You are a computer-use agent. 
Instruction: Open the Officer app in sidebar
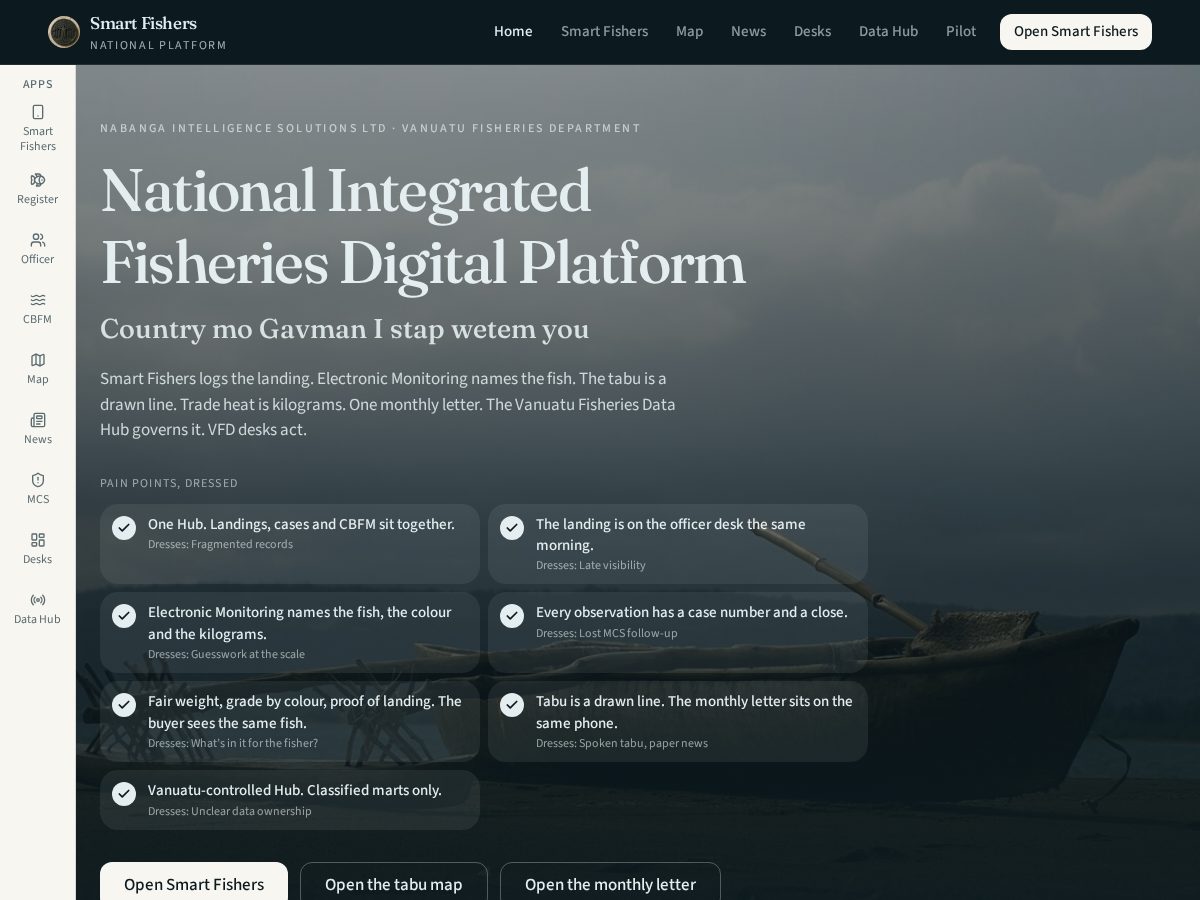click(x=38, y=248)
